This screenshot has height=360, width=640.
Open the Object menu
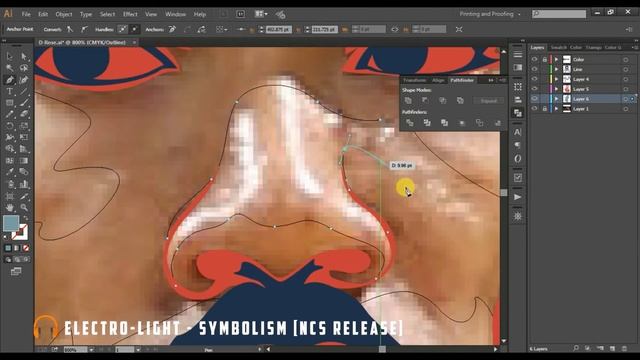(x=64, y=14)
